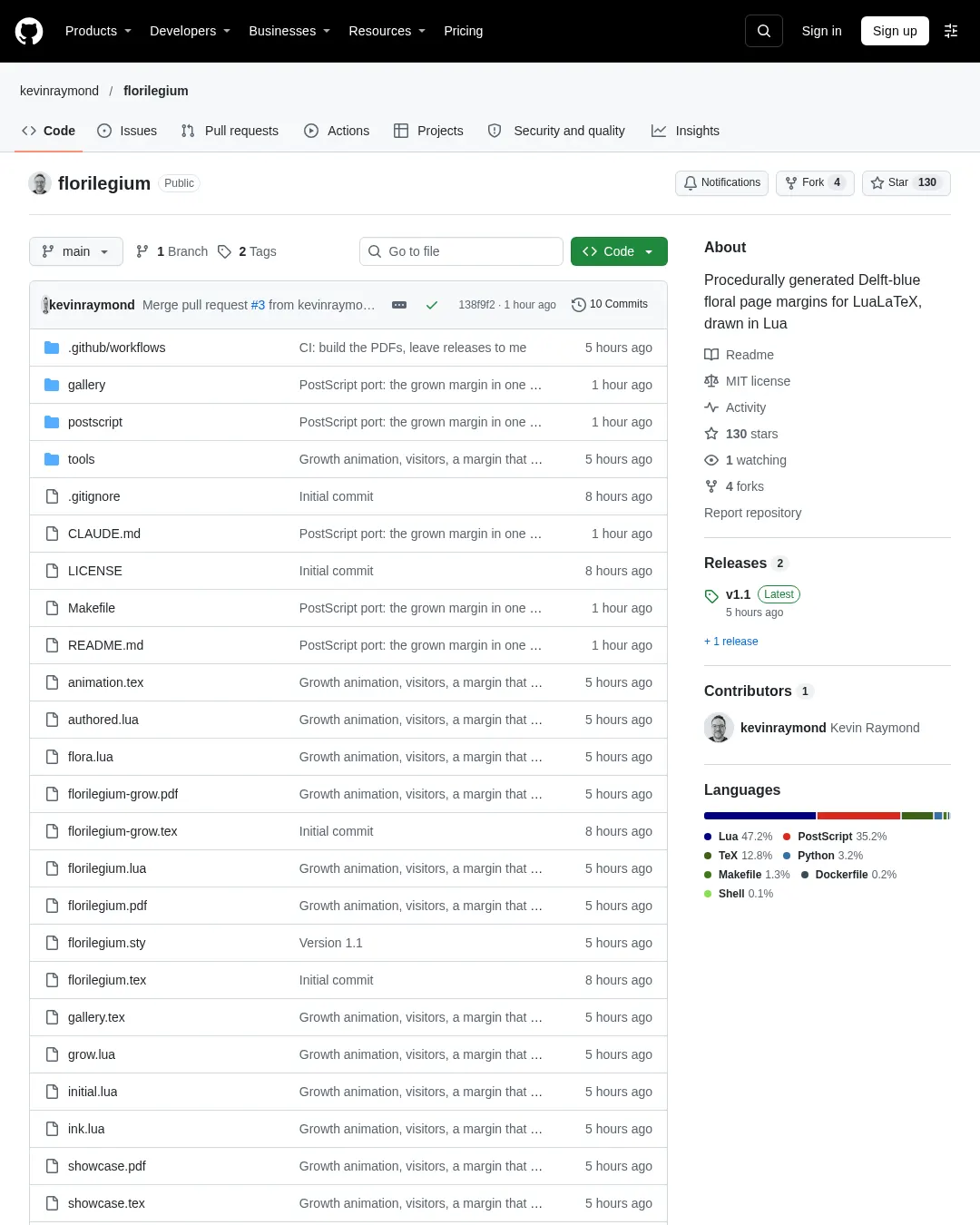Expand the Businesses menu
Image resolution: width=980 pixels, height=1225 pixels.
click(x=289, y=31)
